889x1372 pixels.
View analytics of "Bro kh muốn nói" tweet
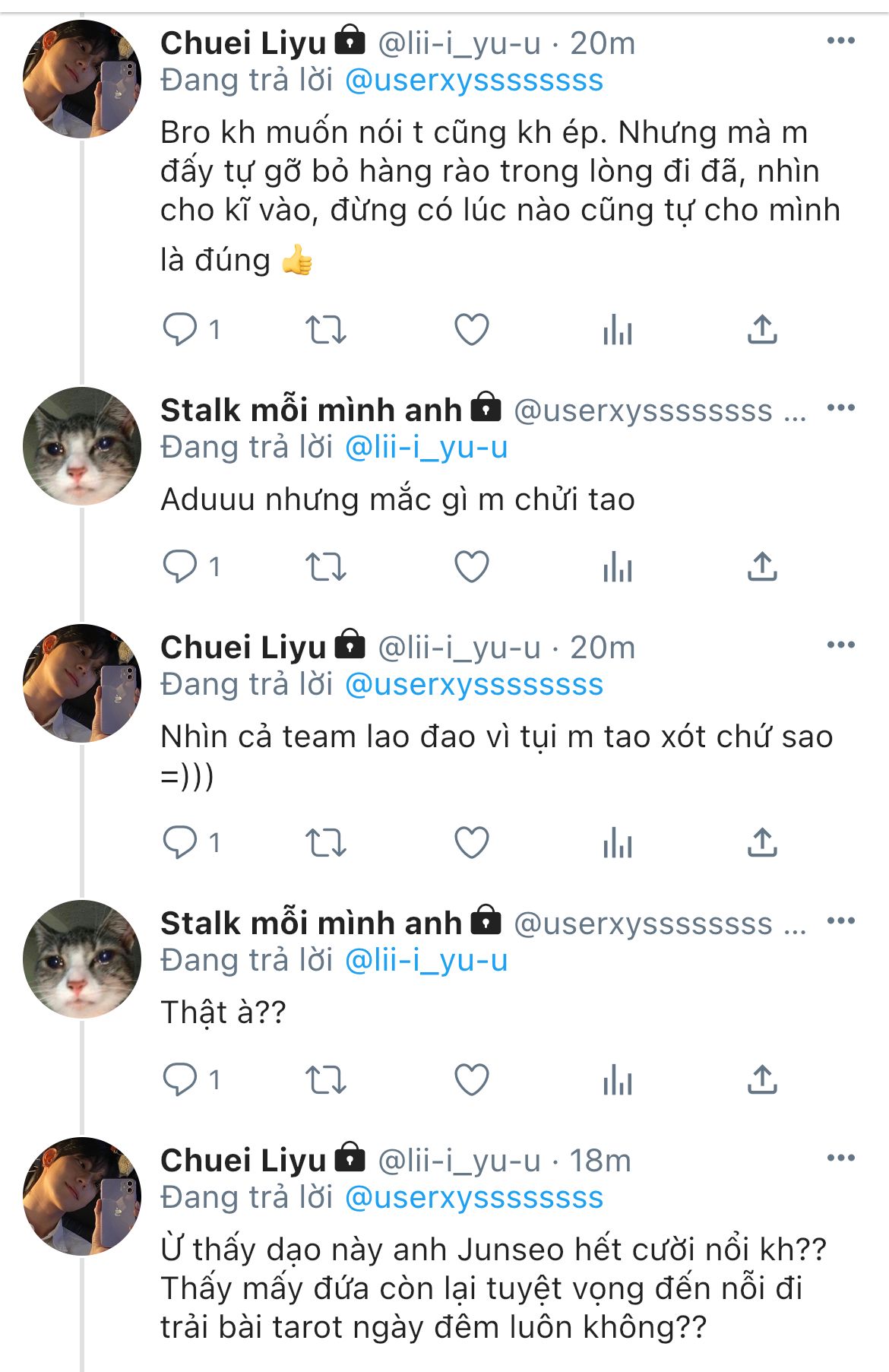pos(617,330)
